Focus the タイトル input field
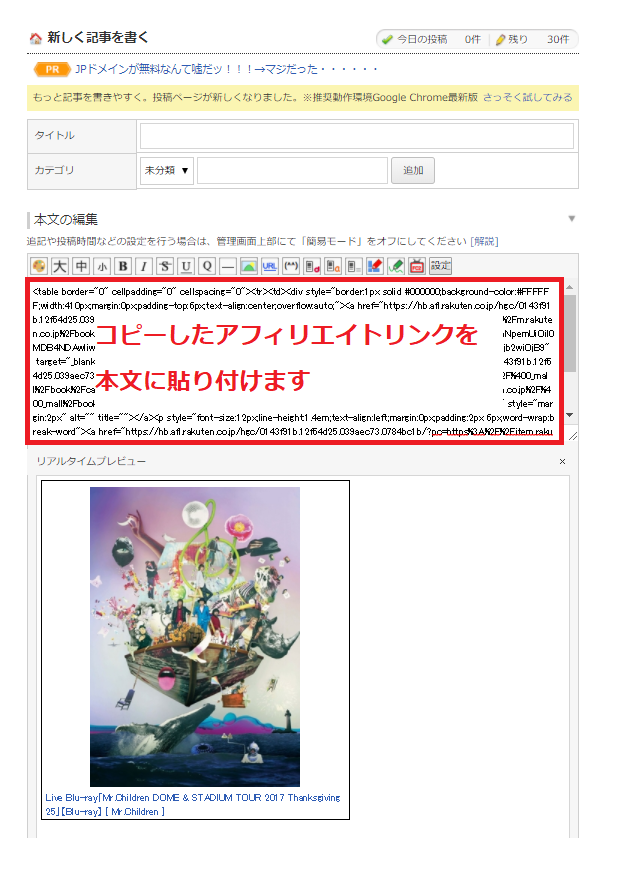Viewport: 619px width, 885px height. [357, 136]
